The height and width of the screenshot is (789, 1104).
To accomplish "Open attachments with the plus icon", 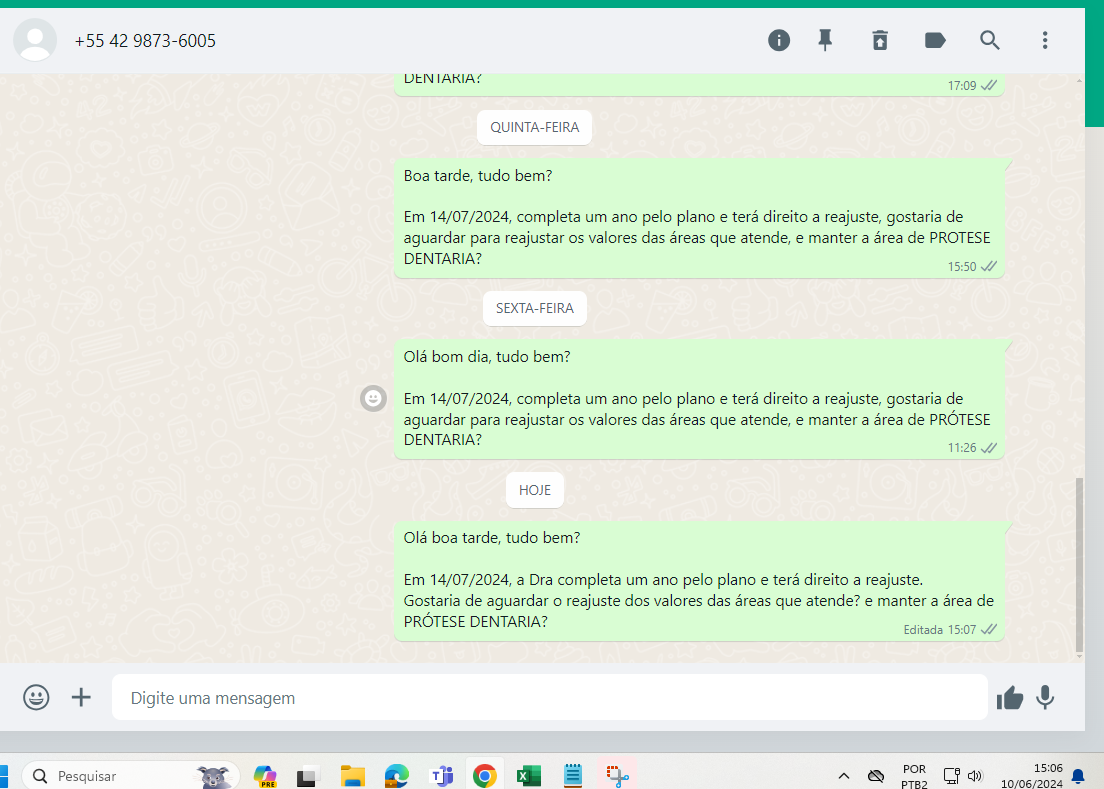I will 81,698.
